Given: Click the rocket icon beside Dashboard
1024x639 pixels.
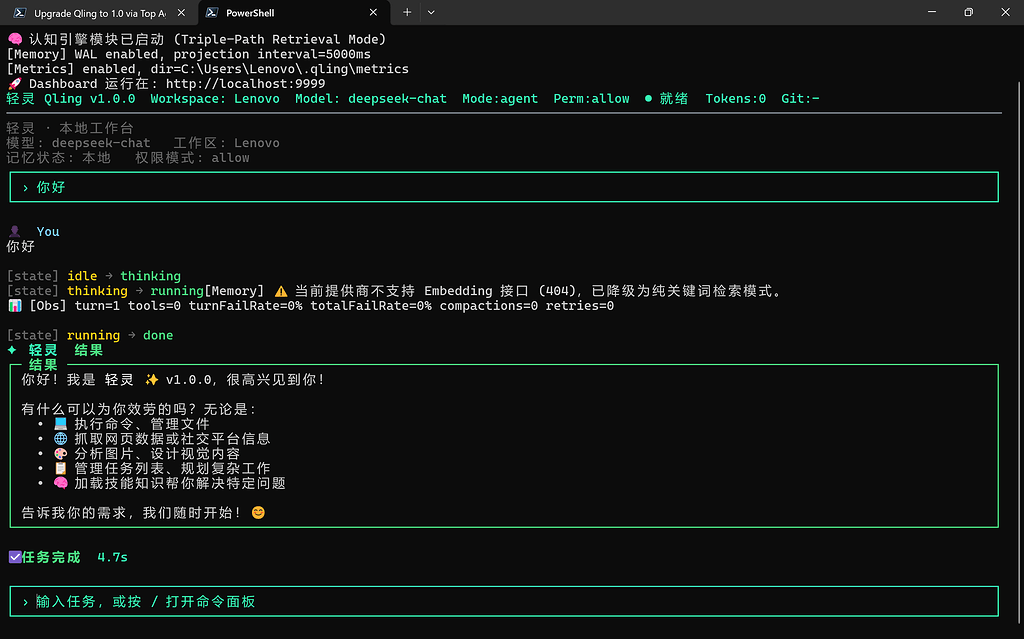Looking at the screenshot, I should (x=15, y=84).
